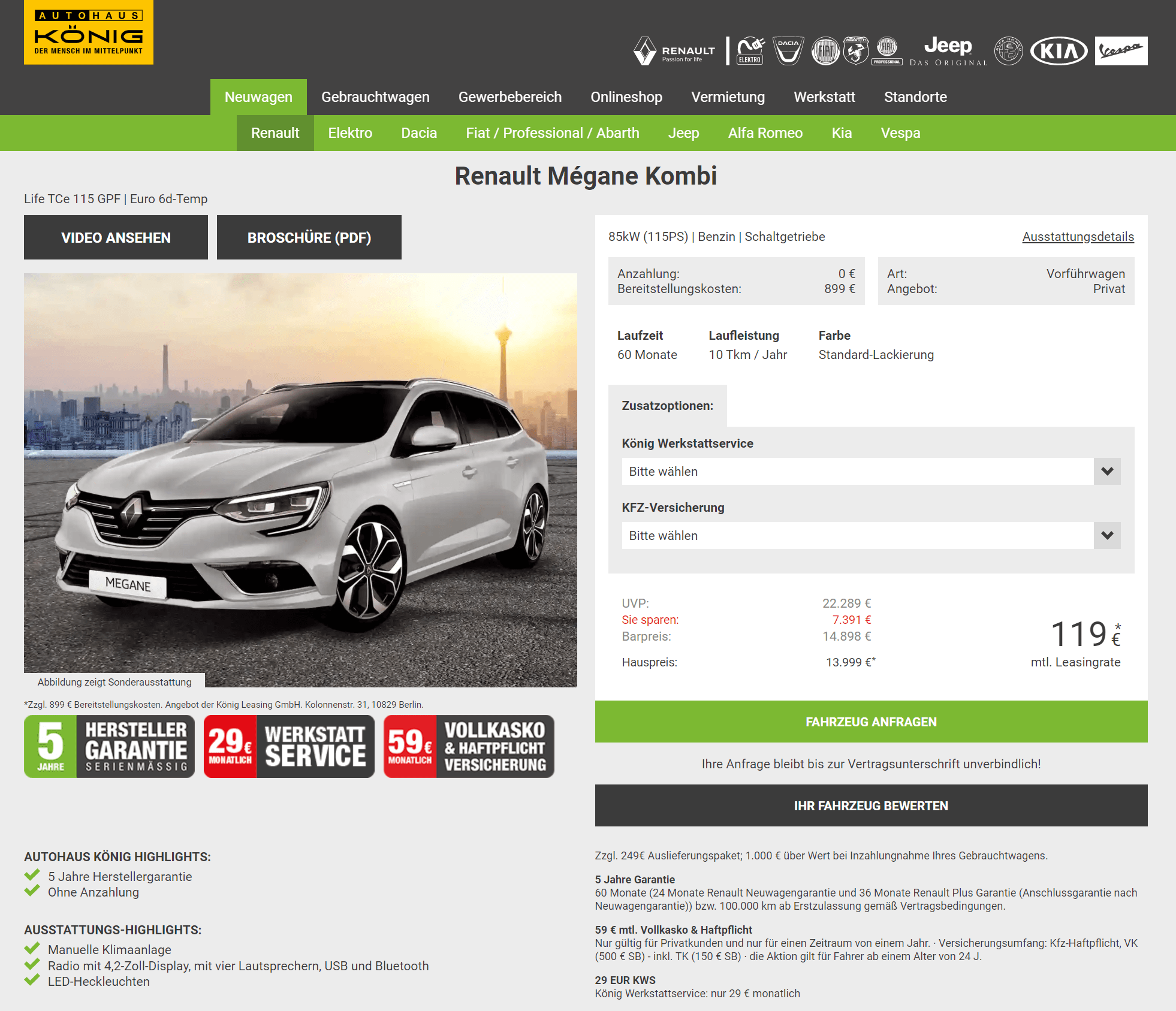
Task: Click the Autohaus König logo
Action: pos(89,32)
